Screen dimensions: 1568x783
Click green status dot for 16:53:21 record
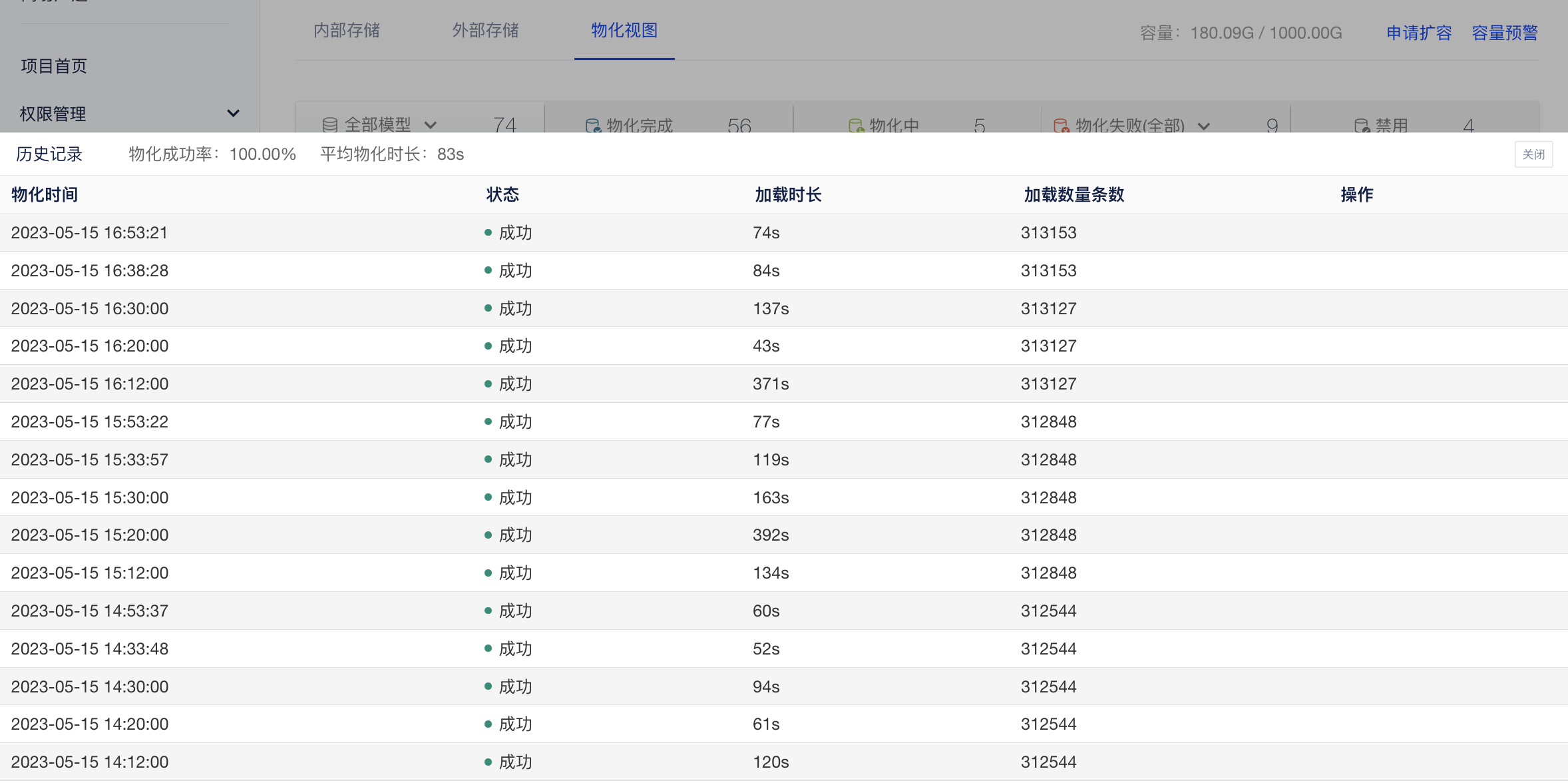pos(488,232)
